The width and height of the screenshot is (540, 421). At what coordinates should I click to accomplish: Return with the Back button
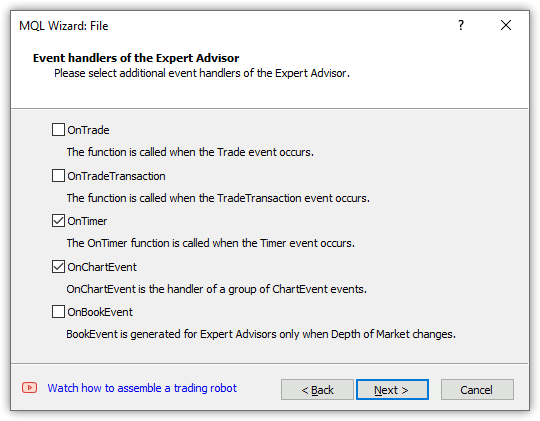pyautogui.click(x=317, y=390)
